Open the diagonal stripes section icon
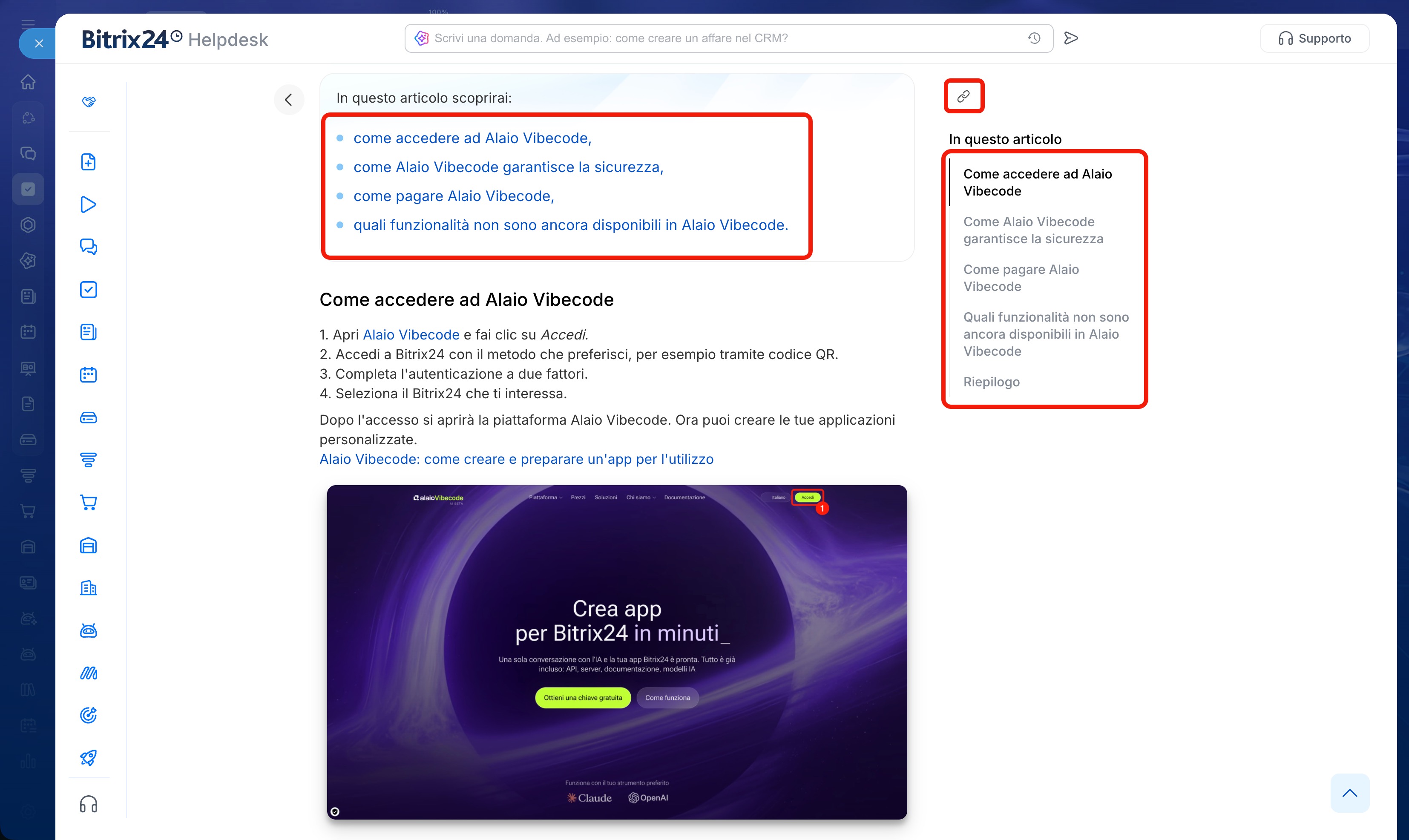This screenshot has width=1409, height=840. coord(89,673)
